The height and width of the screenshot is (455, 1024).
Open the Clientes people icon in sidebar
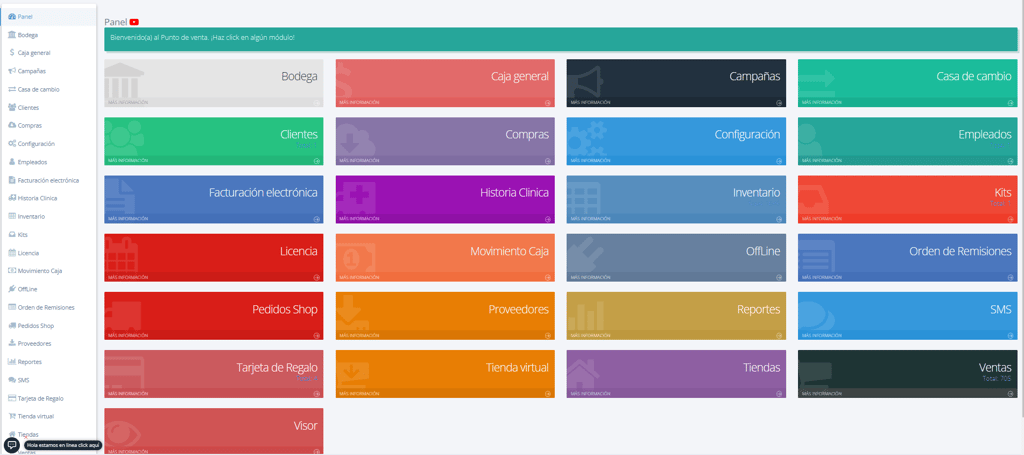(12, 107)
